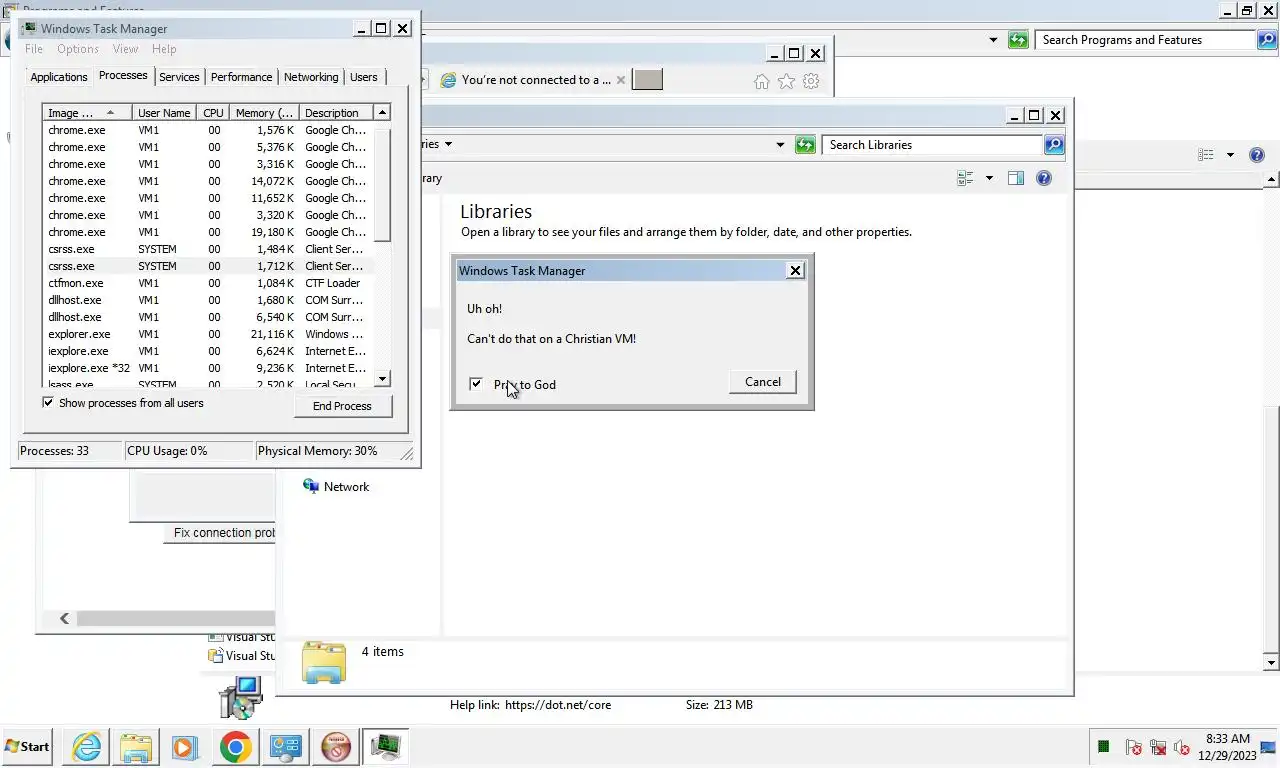Refresh the Programs and Features address bar

click(1018, 40)
